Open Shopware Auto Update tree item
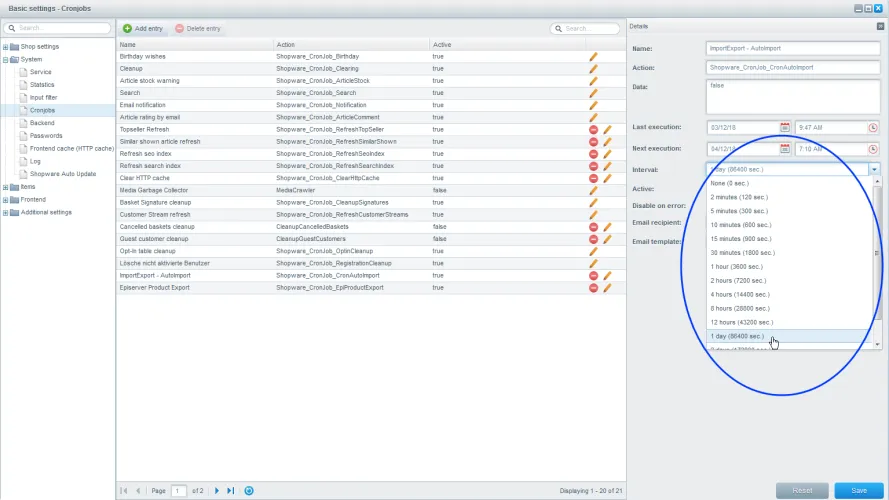This screenshot has width=889, height=500. point(62,174)
